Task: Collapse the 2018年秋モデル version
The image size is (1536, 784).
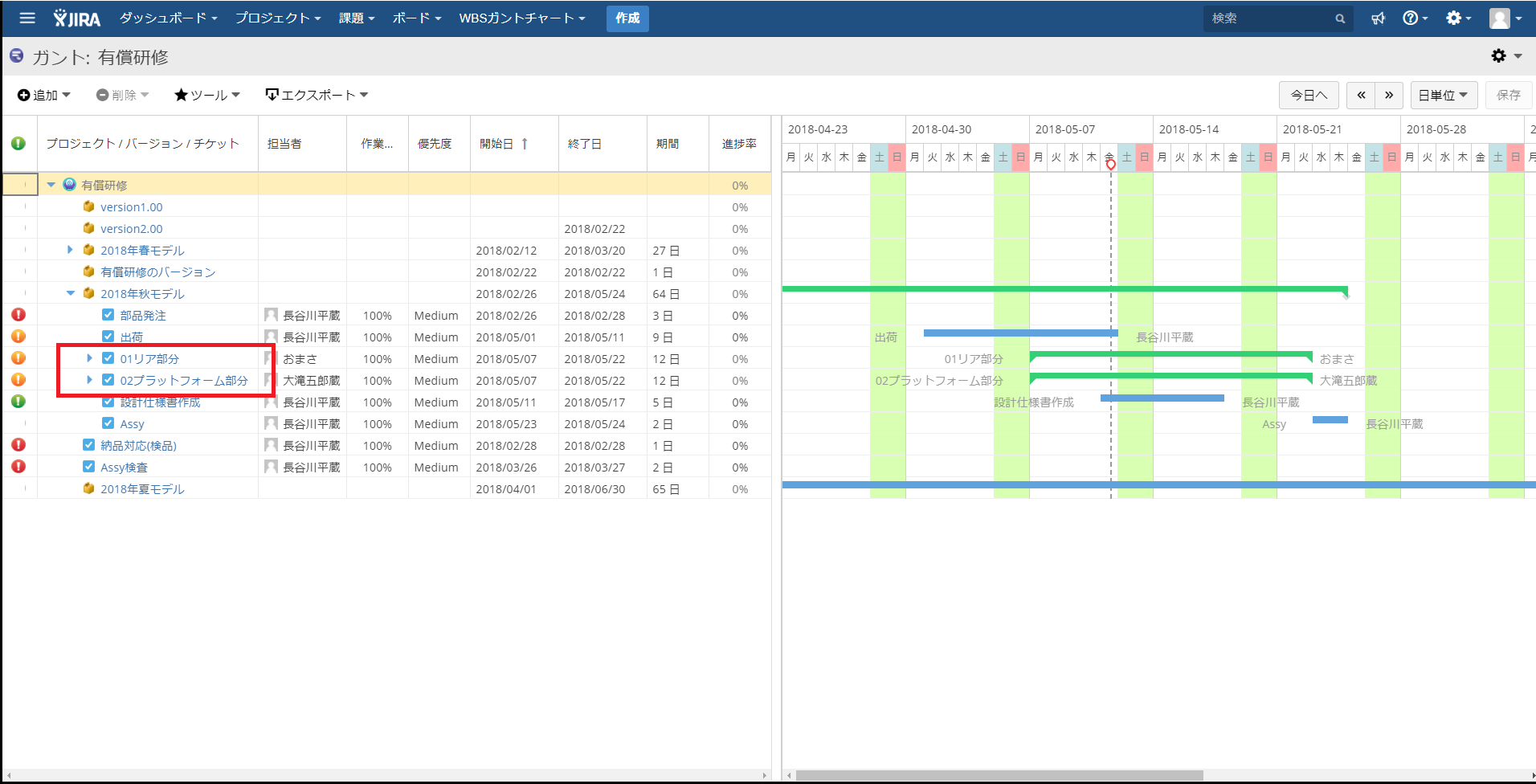Action: (71, 293)
